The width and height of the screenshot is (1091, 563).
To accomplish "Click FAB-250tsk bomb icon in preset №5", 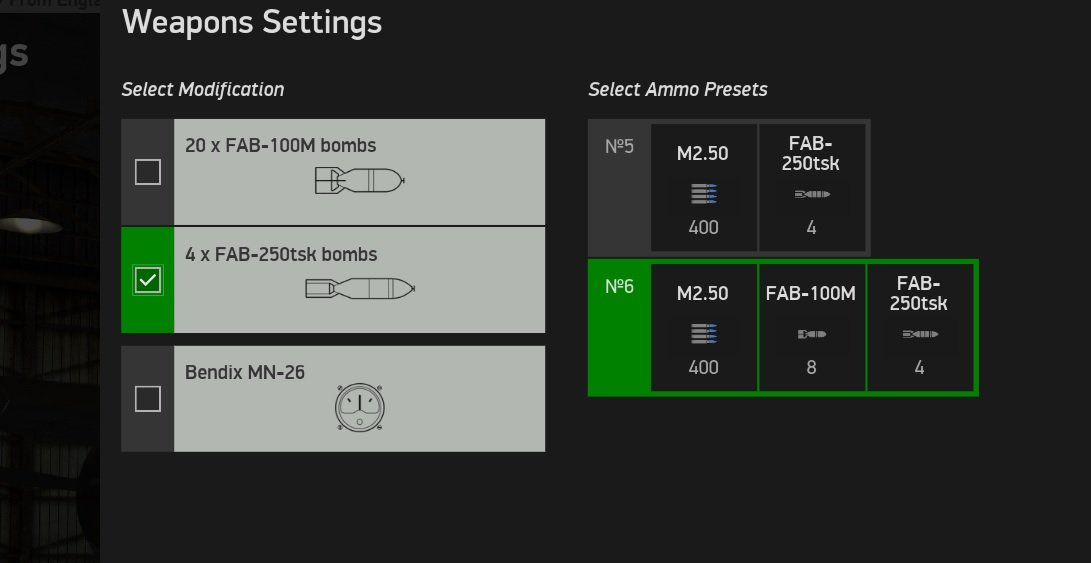I will pos(811,194).
